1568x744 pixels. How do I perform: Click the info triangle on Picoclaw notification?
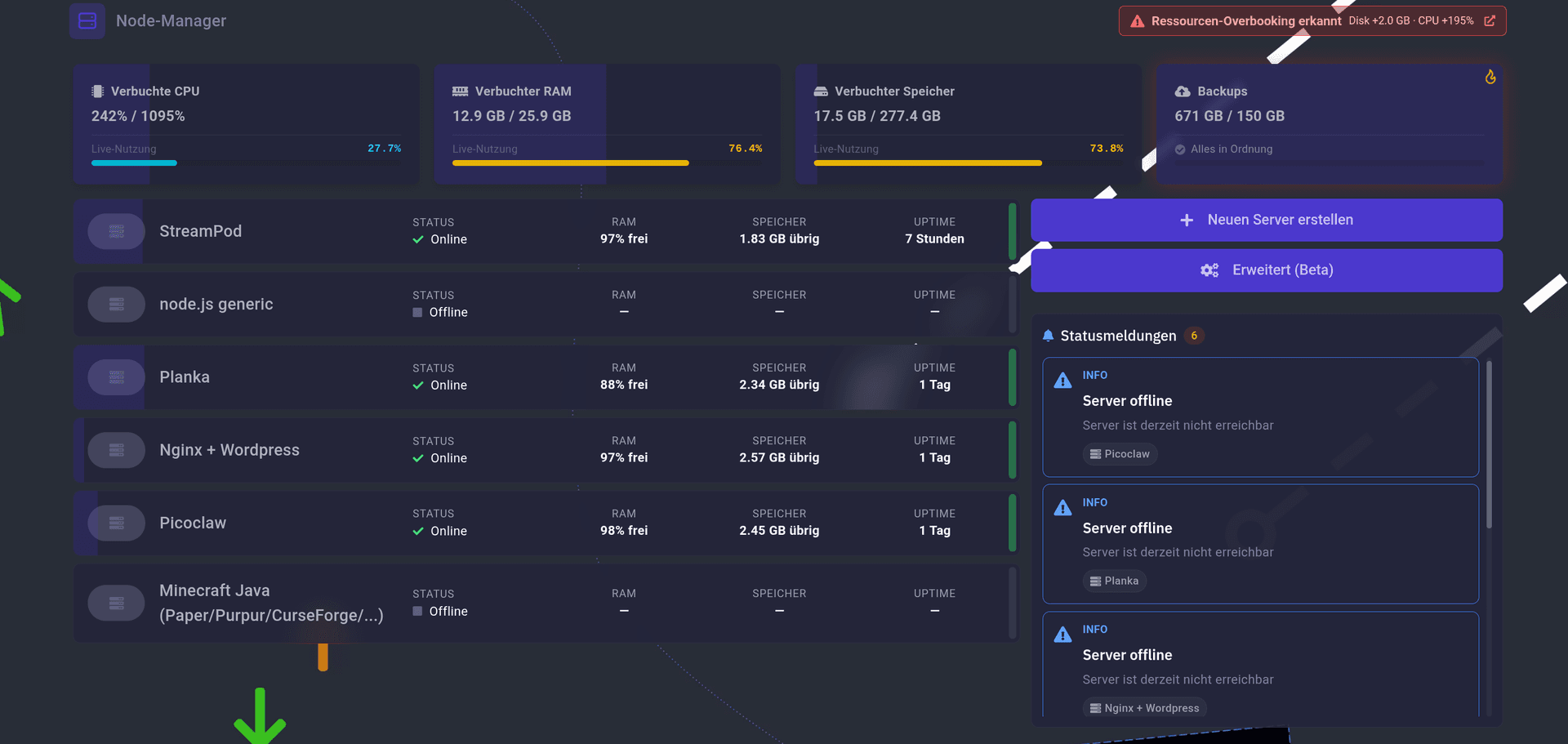pyautogui.click(x=1062, y=381)
